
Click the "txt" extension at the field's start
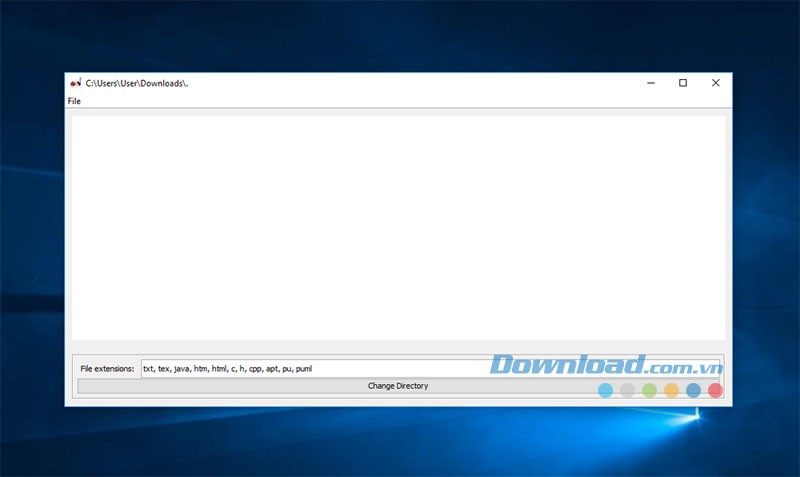pyautogui.click(x=148, y=369)
